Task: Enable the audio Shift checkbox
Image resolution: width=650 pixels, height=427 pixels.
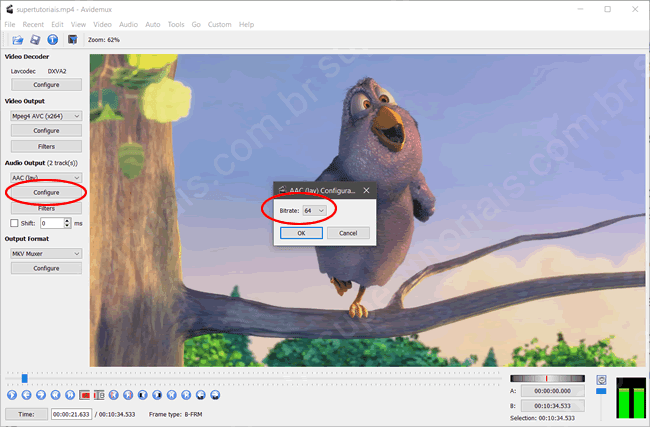Action: 14,223
